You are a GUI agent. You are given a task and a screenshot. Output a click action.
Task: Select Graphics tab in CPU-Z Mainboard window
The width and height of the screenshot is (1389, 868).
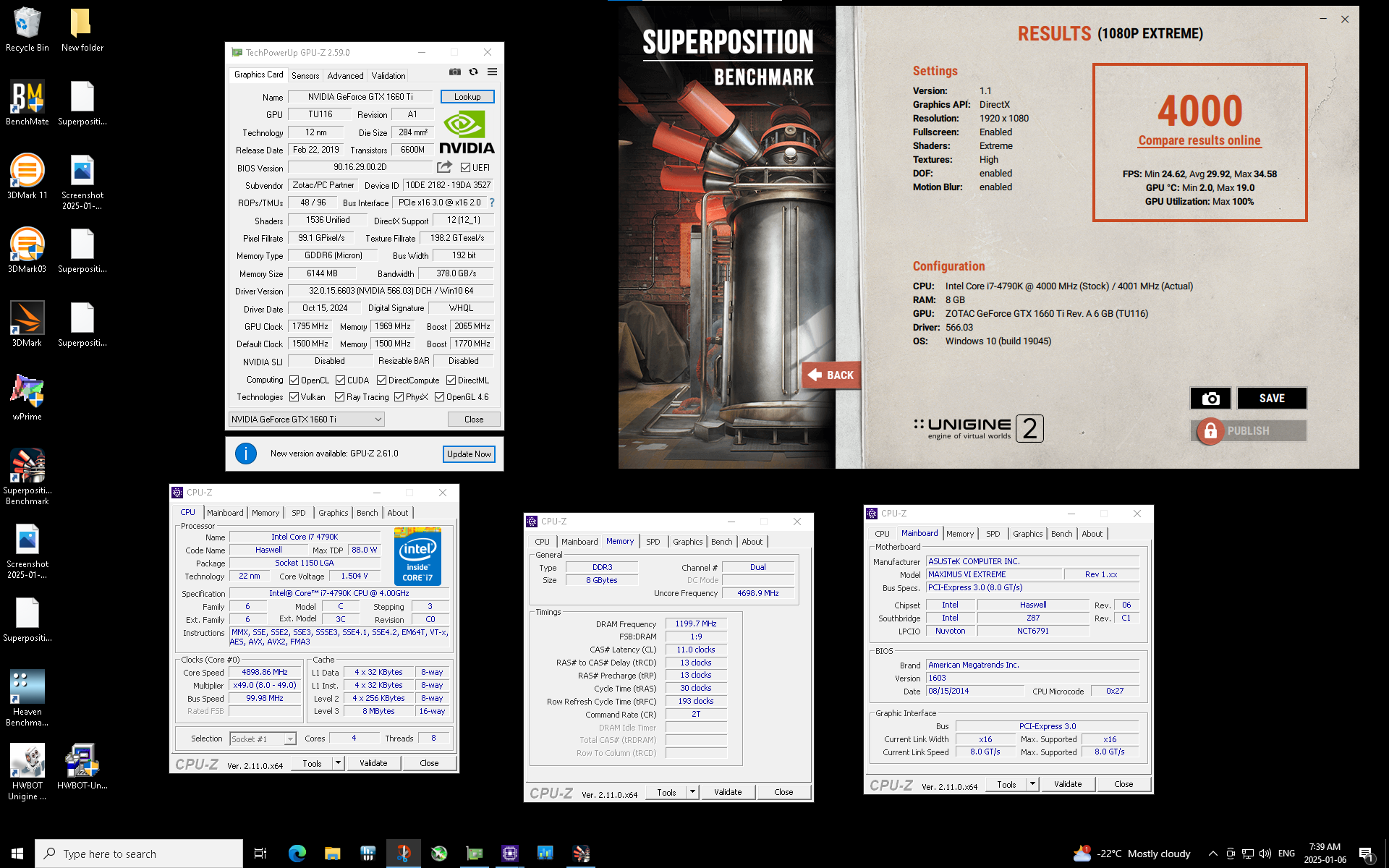(x=1028, y=534)
